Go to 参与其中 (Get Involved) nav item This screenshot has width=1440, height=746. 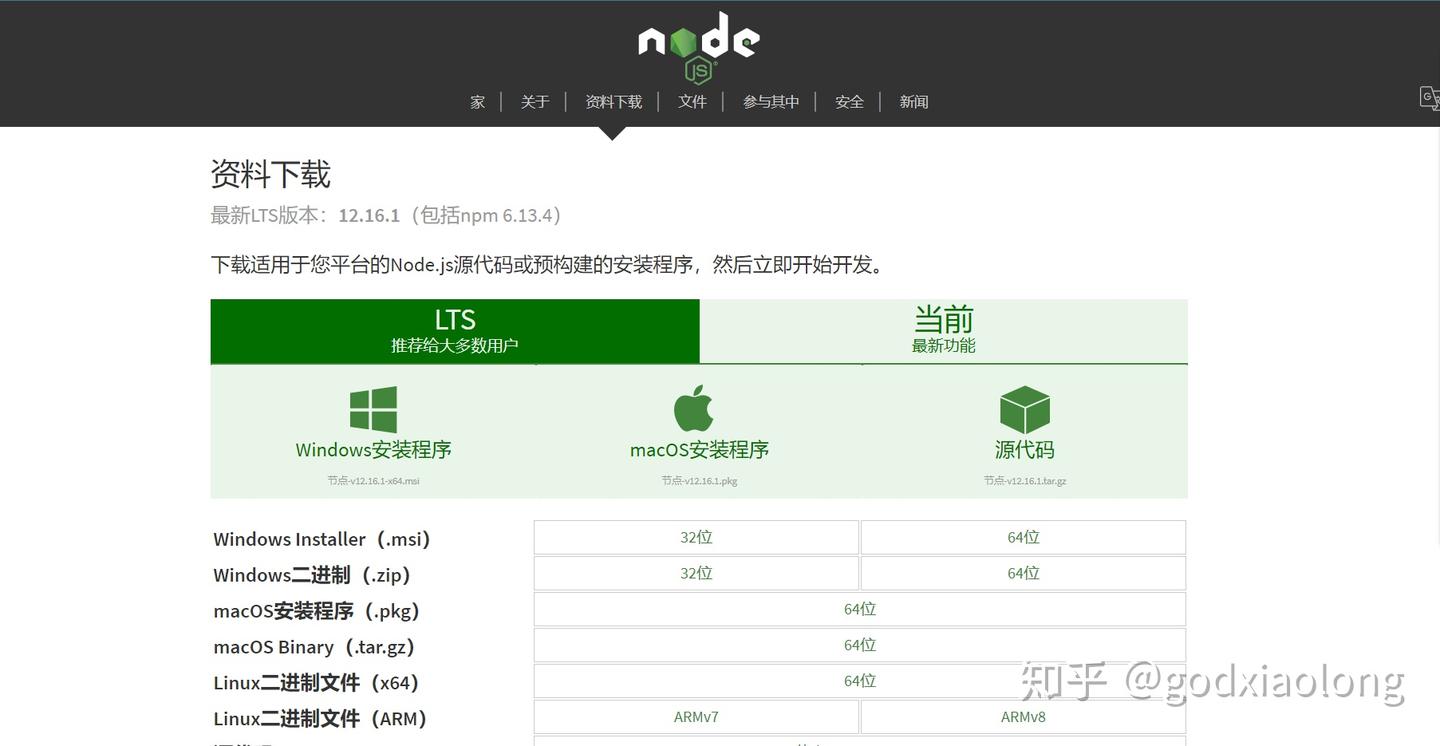point(771,102)
